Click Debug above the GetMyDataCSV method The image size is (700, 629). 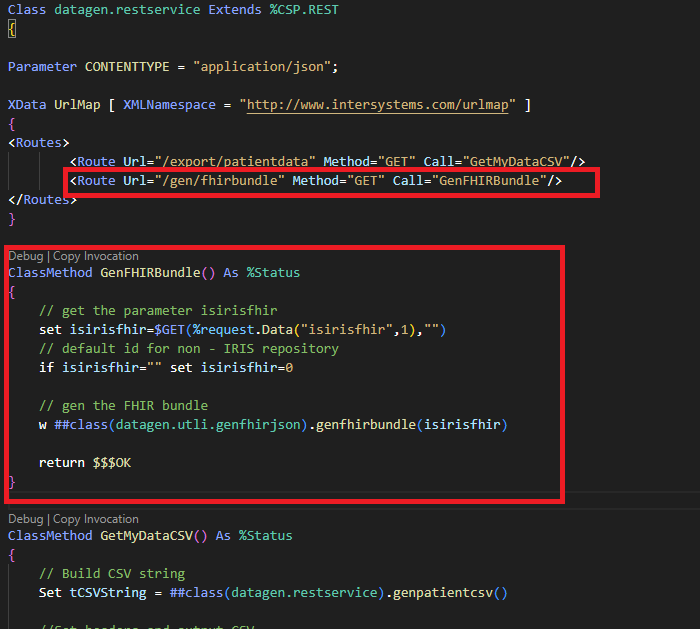click(x=26, y=519)
